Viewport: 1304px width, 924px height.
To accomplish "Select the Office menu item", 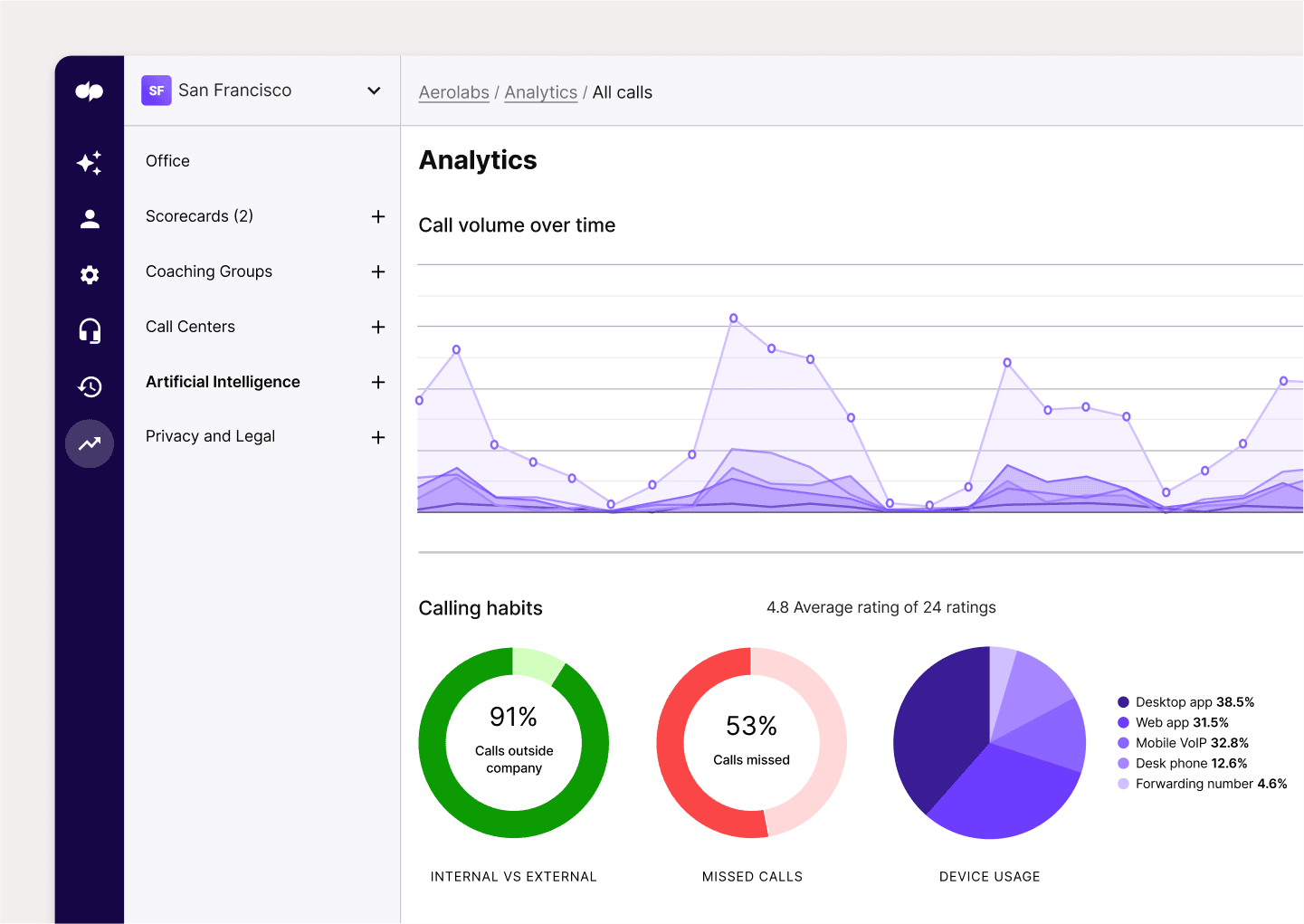I will [x=167, y=160].
